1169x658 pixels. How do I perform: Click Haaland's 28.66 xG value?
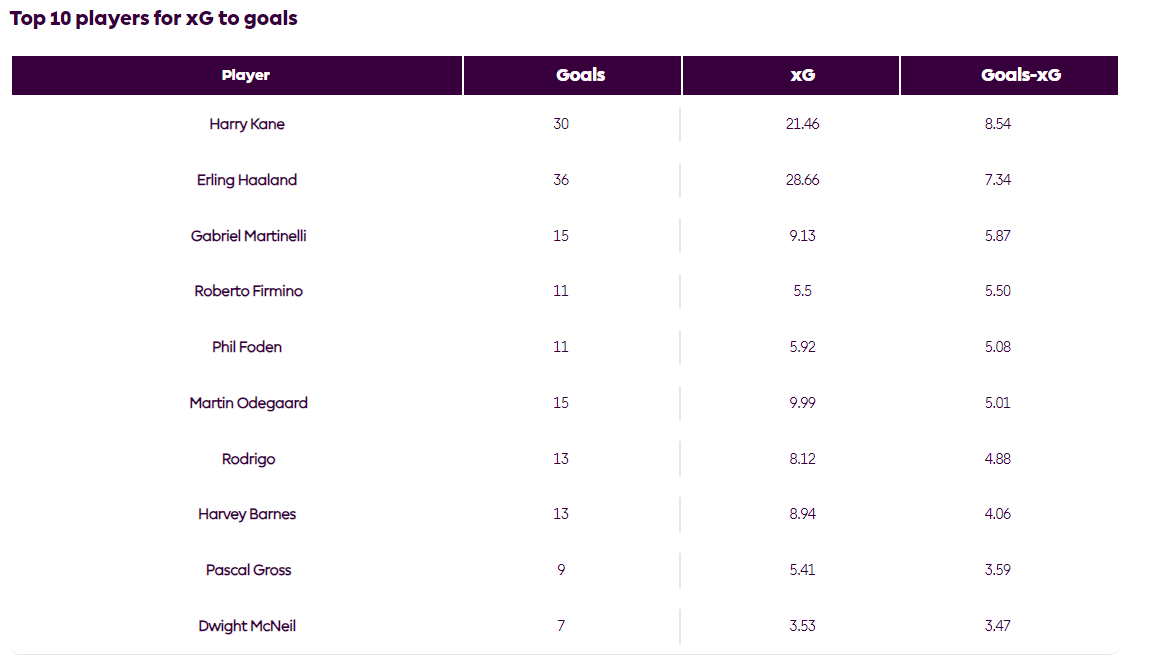802,180
